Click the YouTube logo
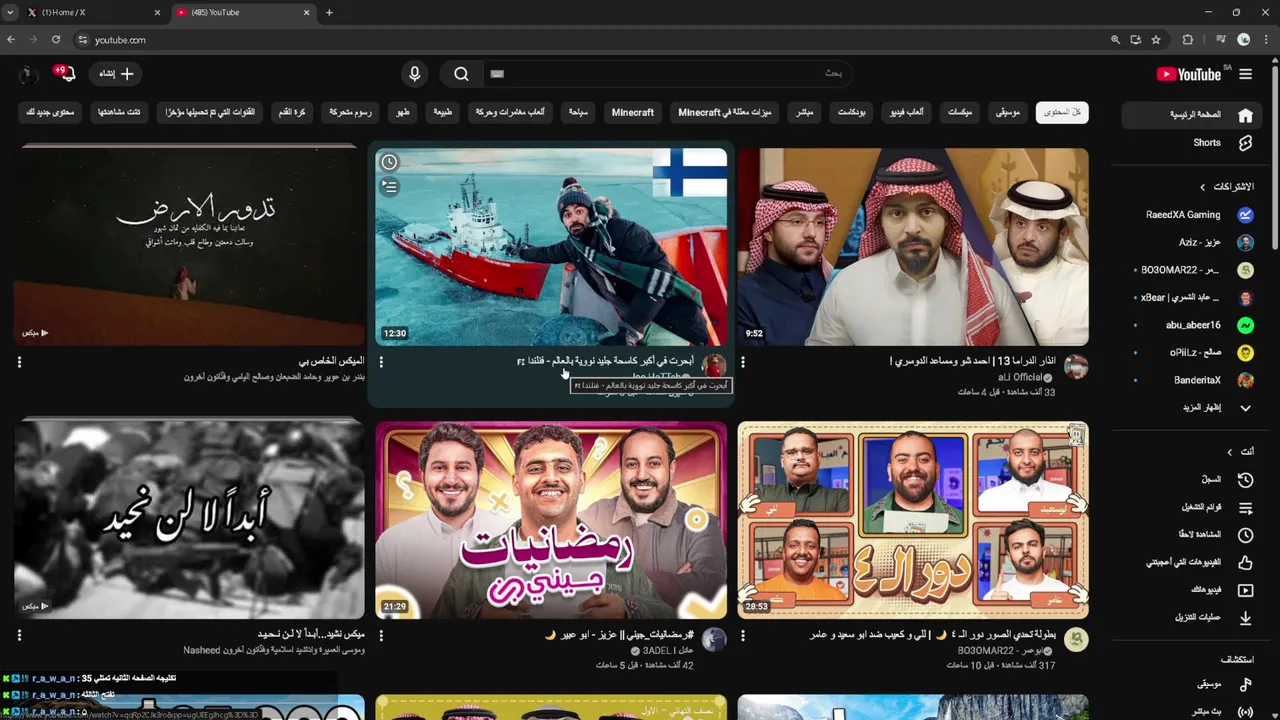 coord(1188,74)
